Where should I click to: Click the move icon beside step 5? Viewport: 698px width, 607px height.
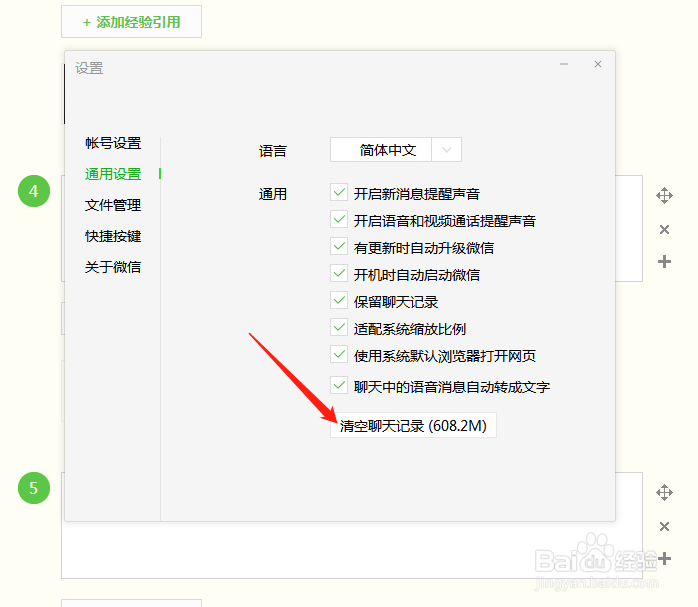[664, 493]
